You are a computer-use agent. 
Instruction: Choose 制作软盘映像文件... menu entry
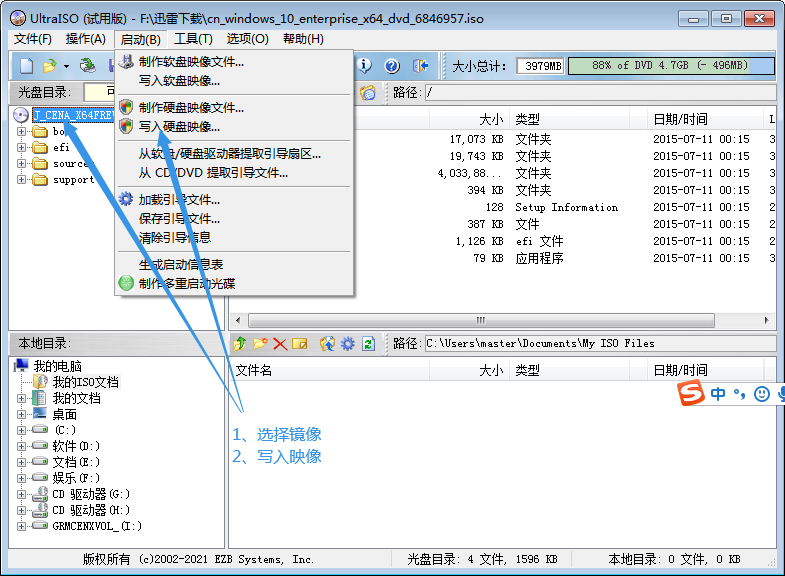click(234, 62)
